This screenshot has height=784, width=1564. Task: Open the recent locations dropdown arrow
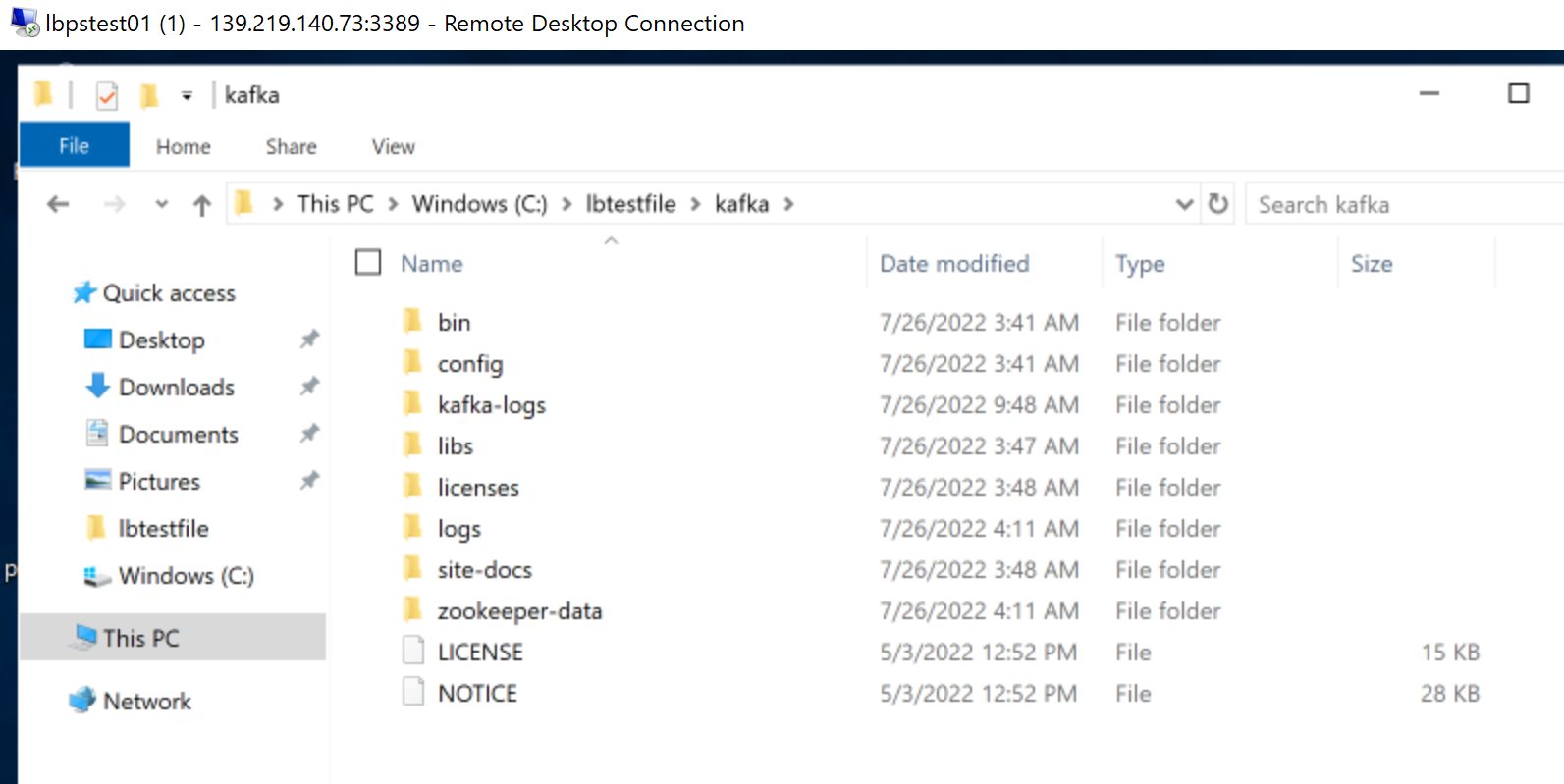click(162, 204)
